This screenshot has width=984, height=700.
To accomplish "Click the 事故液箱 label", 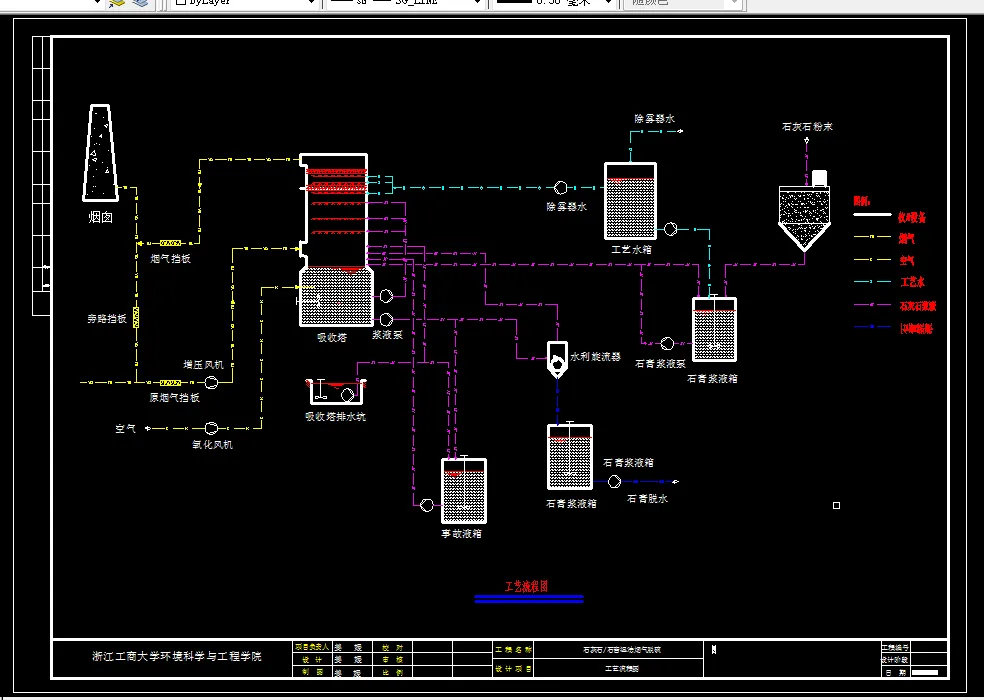I will click(x=461, y=534).
